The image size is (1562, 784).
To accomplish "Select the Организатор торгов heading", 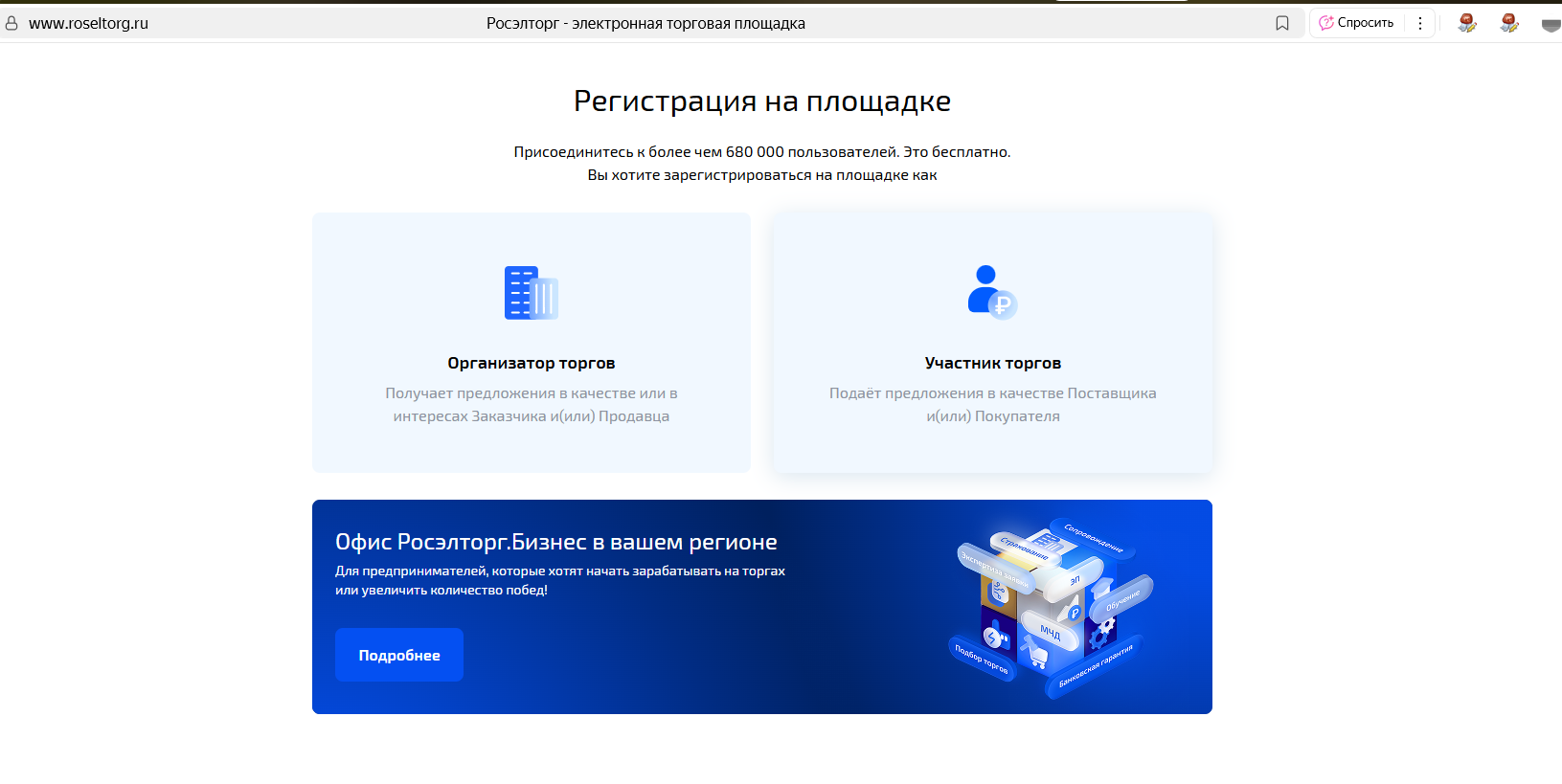I will (531, 363).
